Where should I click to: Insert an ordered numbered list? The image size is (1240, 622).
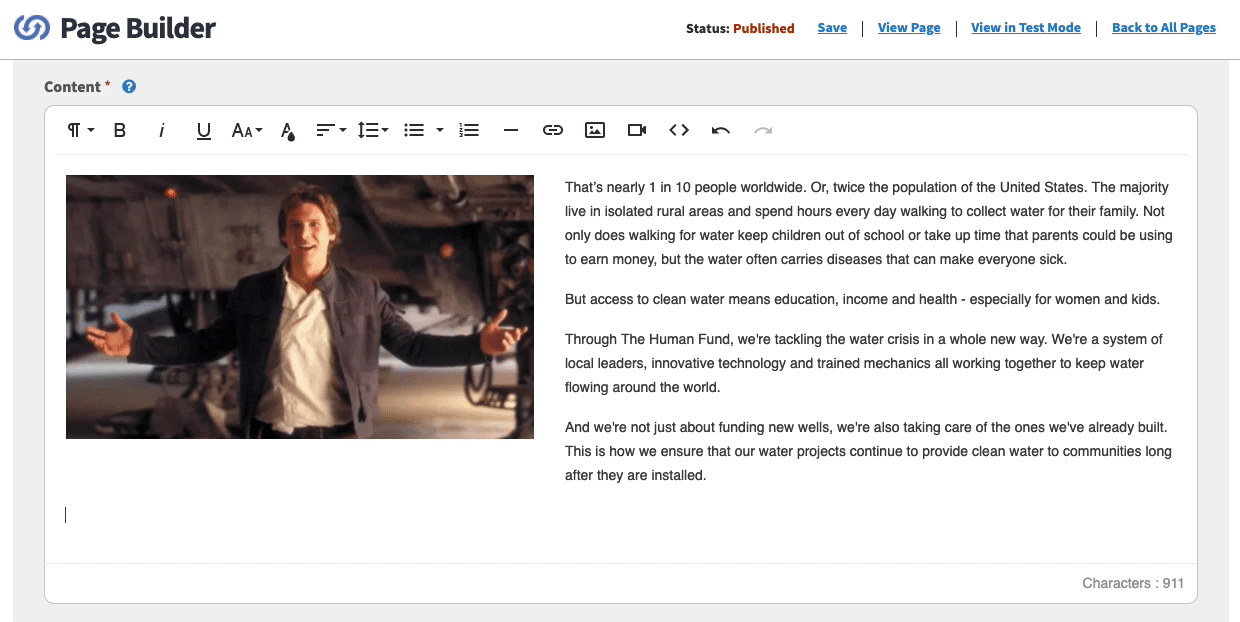tap(469, 130)
